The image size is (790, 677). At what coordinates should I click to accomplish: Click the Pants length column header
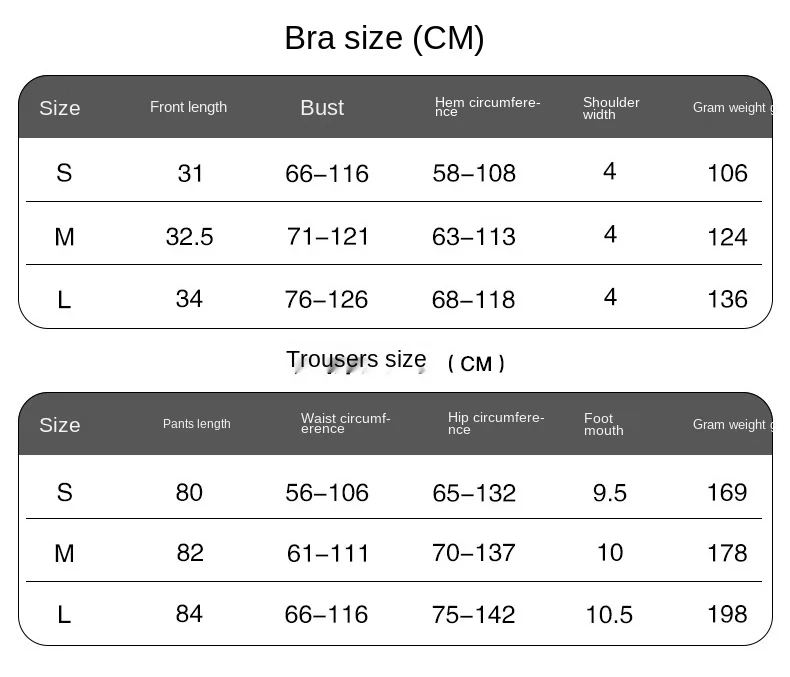click(x=196, y=424)
